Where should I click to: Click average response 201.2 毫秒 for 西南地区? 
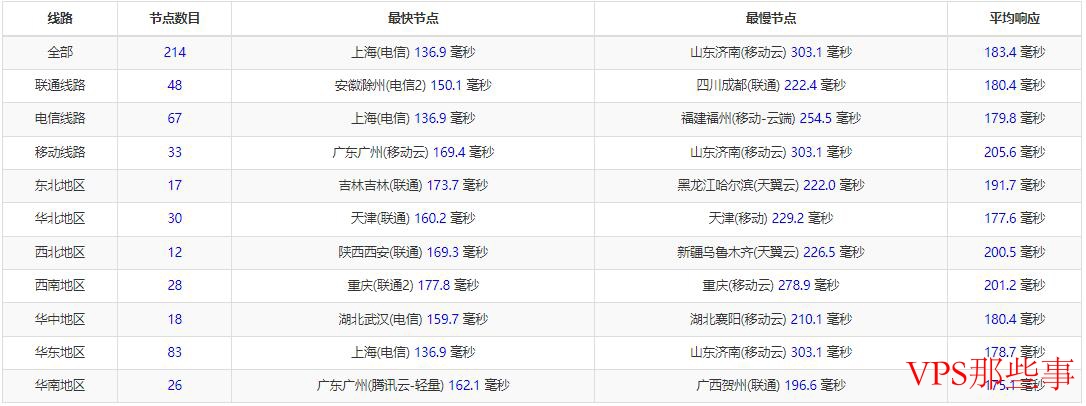[x=1015, y=285]
